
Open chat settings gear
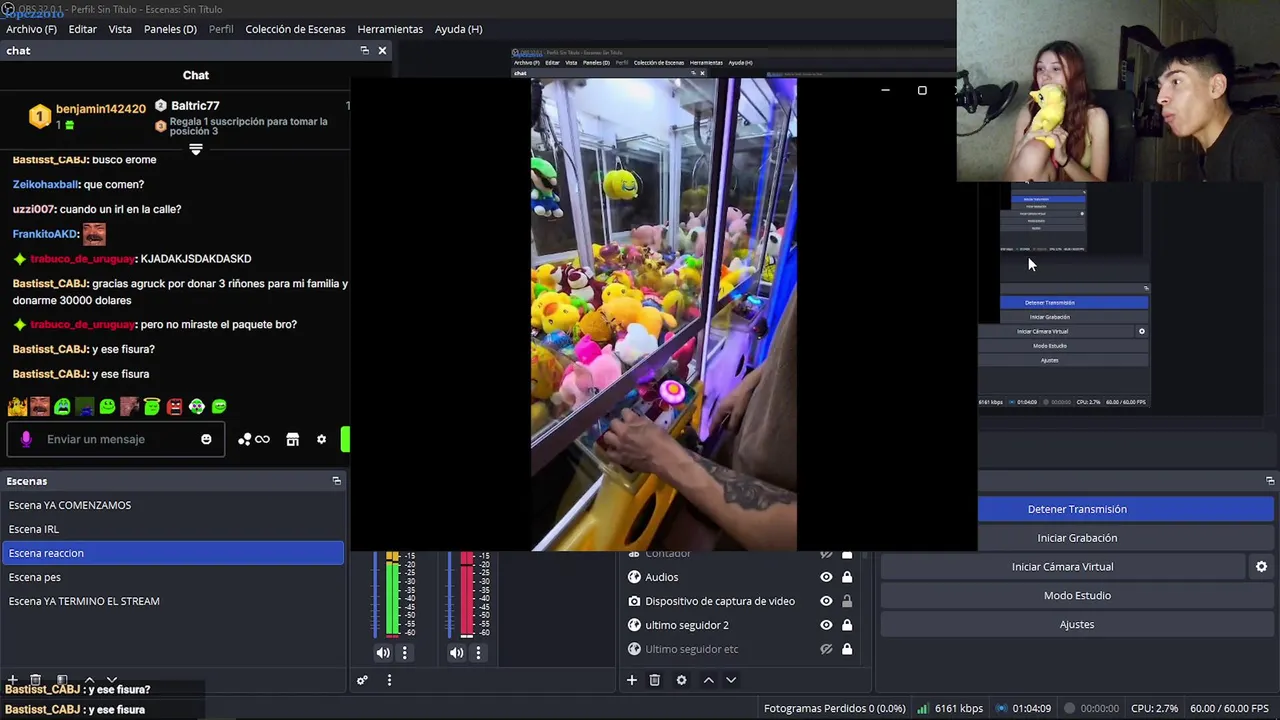pyautogui.click(x=321, y=439)
